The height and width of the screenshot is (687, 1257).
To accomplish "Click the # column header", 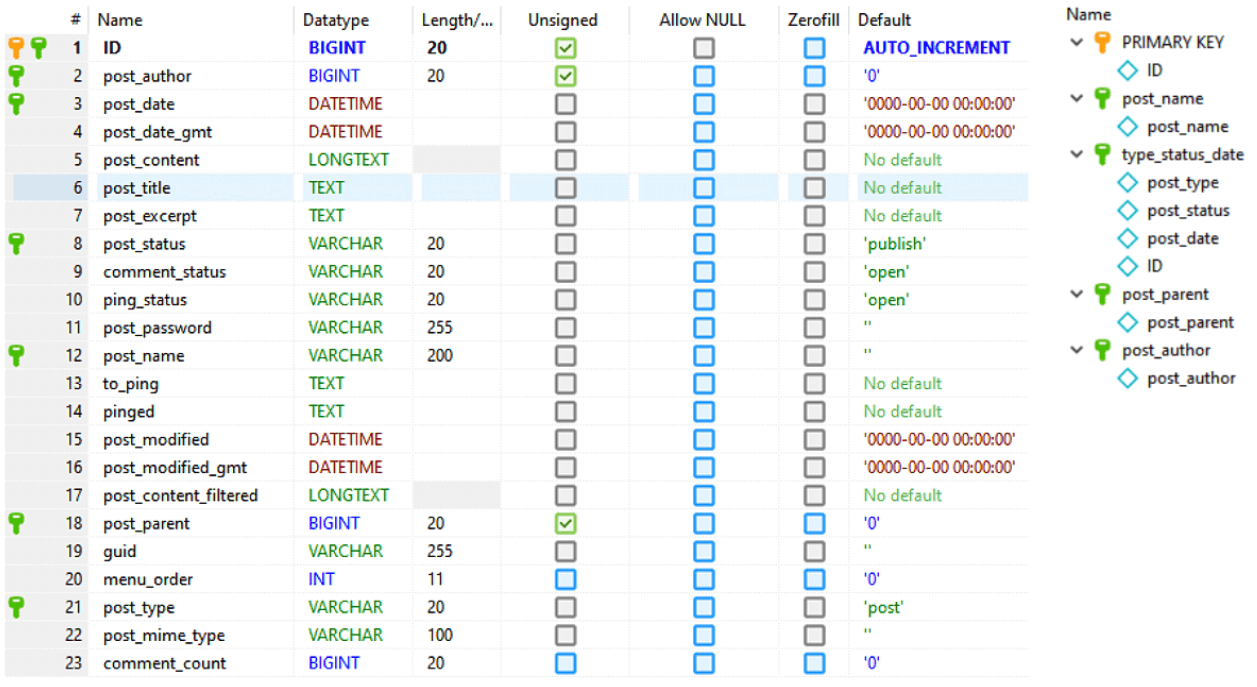I will tap(74, 20).
